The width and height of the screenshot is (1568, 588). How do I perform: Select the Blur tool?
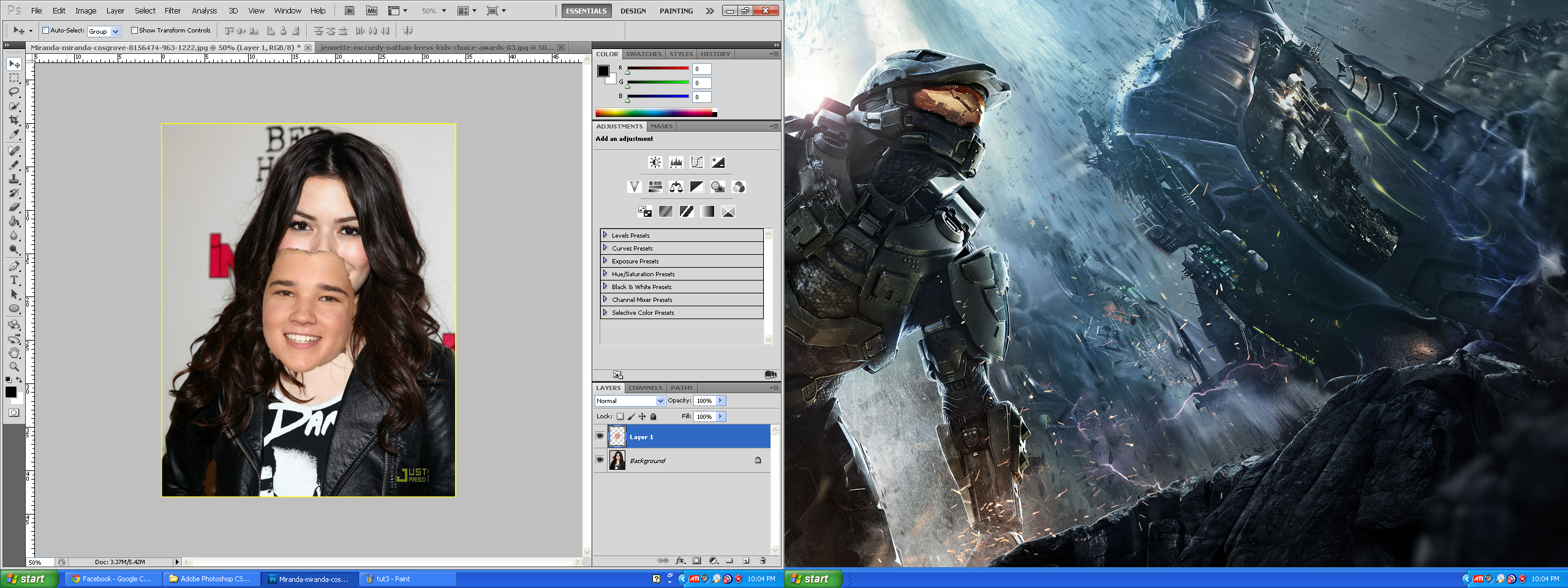point(14,235)
